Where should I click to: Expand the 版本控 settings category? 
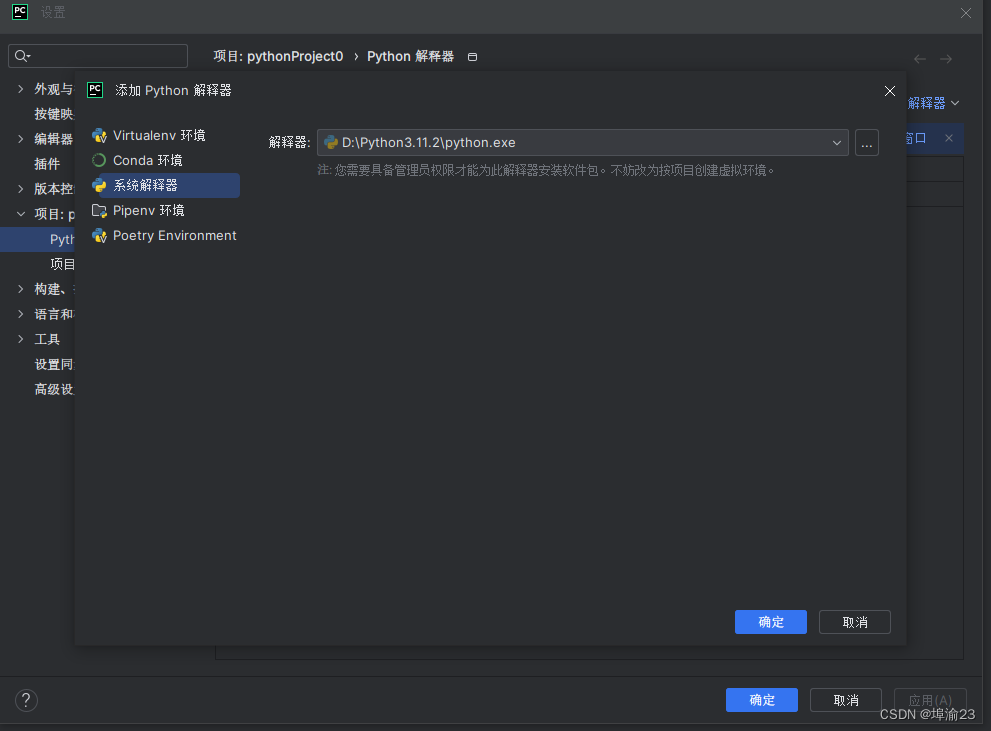21,189
